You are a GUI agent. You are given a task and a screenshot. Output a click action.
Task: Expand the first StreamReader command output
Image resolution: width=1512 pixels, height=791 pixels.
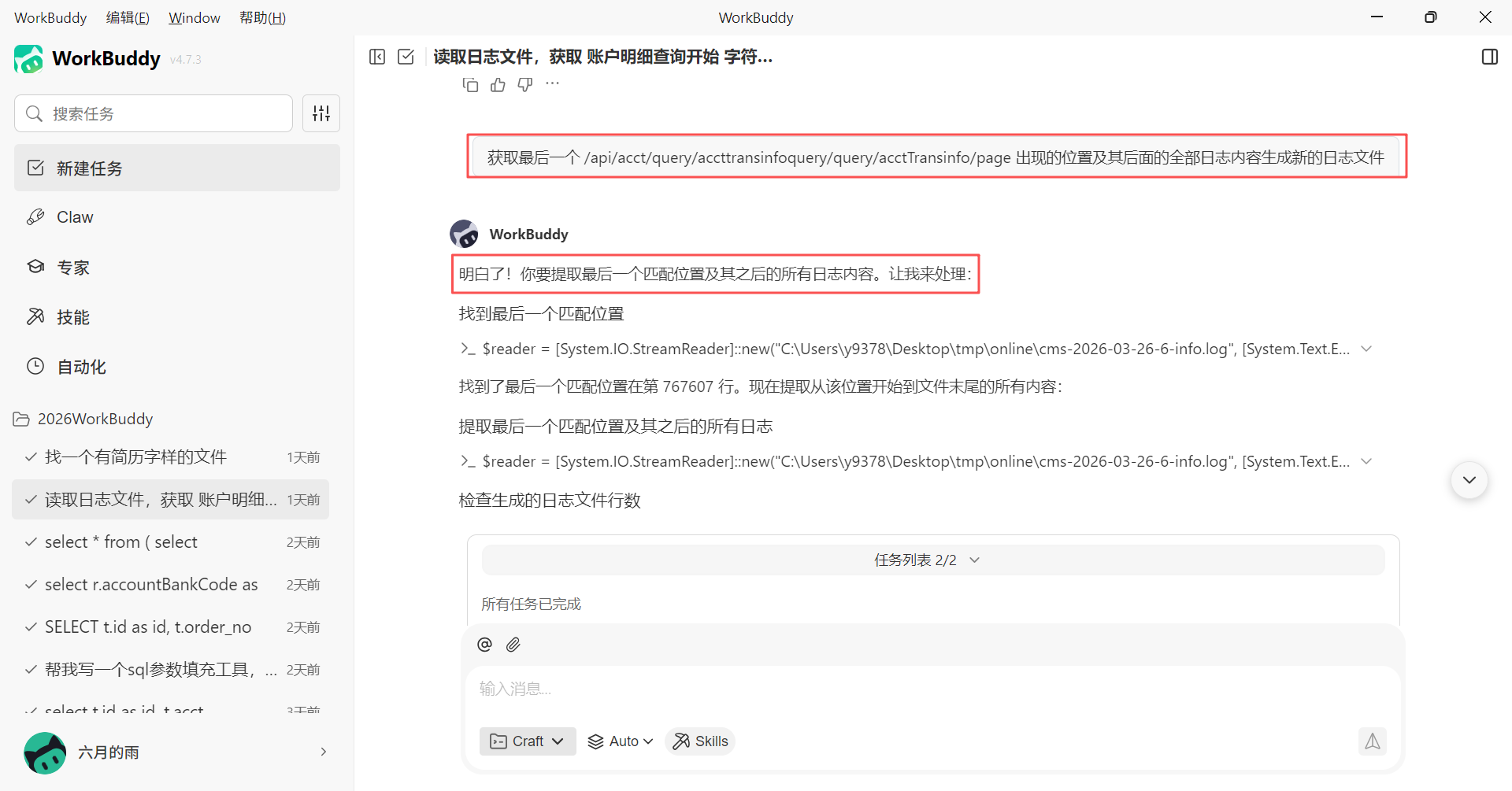(x=1366, y=348)
